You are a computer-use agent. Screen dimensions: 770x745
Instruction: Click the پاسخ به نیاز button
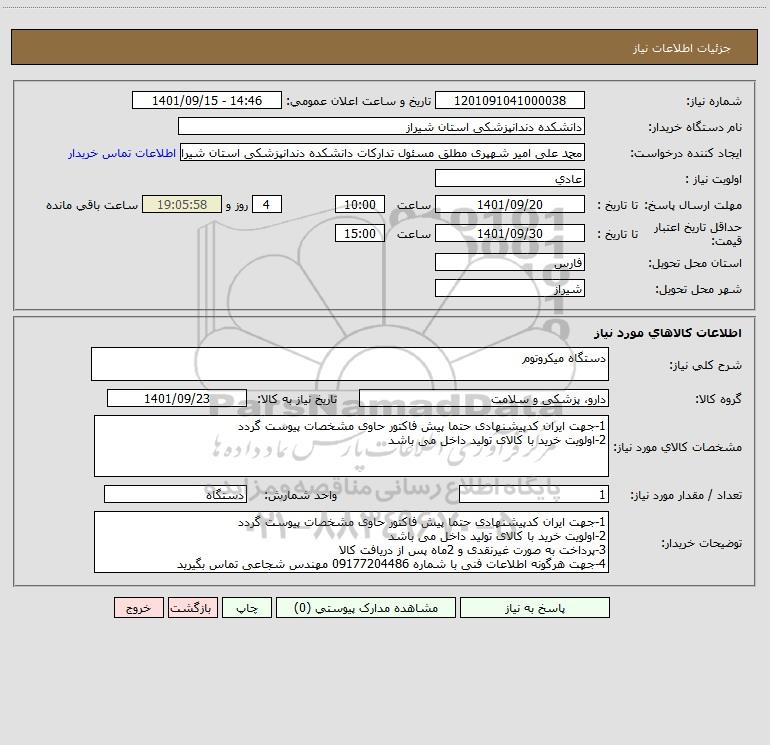tap(535, 607)
